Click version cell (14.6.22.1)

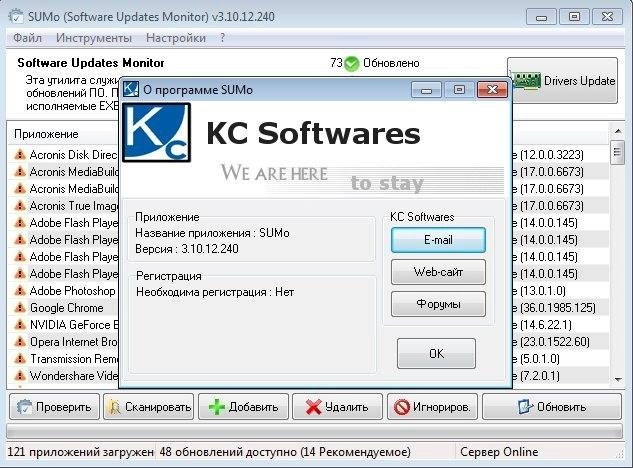[545, 325]
